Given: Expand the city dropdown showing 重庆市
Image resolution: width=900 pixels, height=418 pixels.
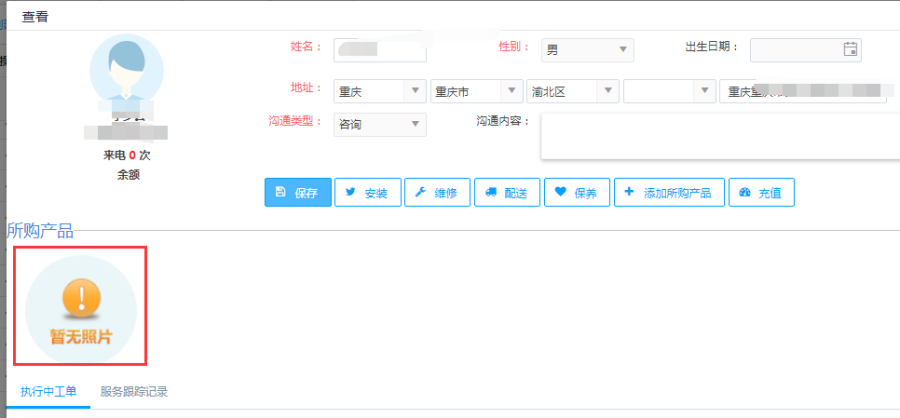Looking at the screenshot, I should click(476, 91).
